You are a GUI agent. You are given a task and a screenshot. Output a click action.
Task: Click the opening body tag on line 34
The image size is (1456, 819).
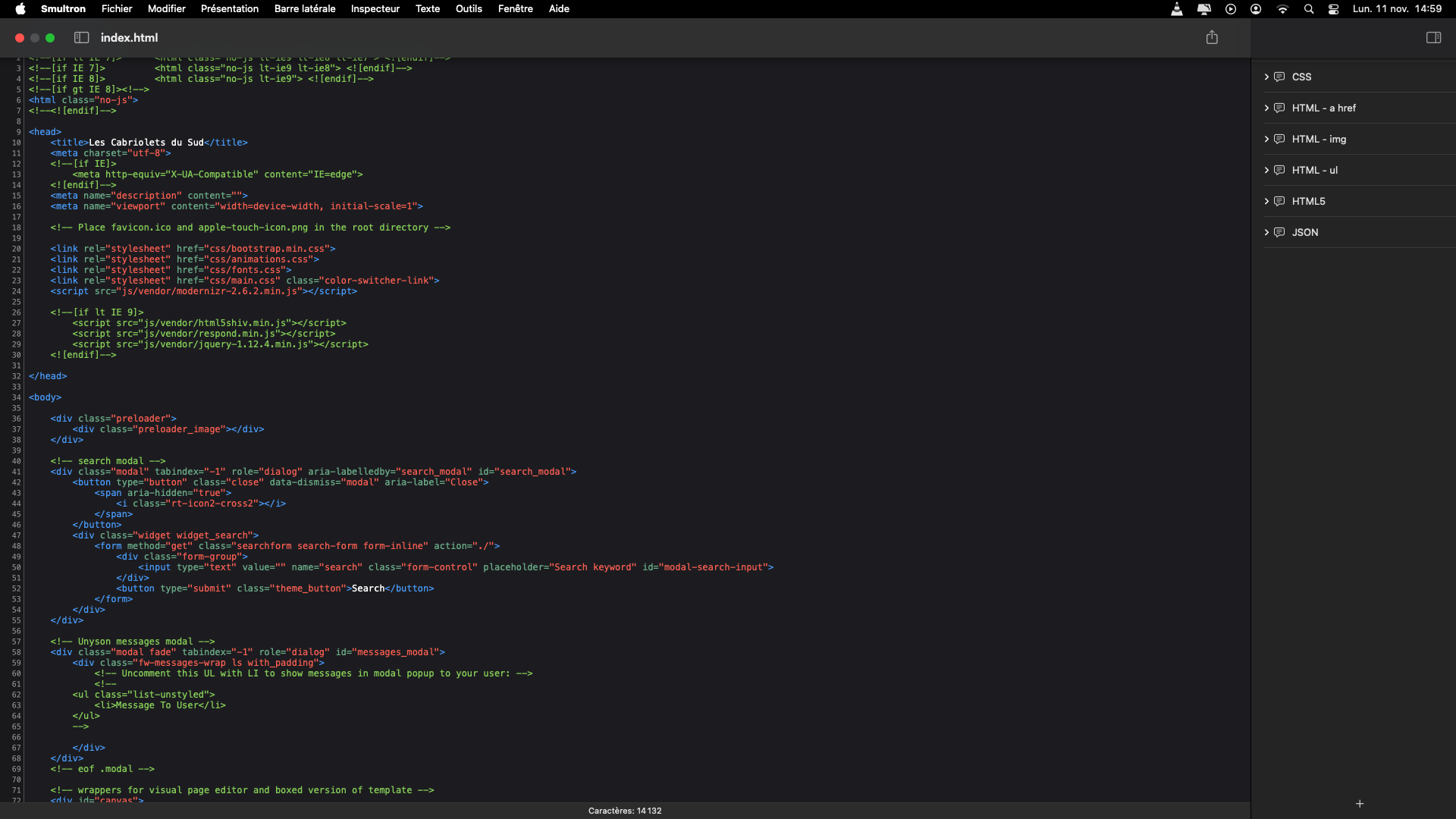point(45,397)
